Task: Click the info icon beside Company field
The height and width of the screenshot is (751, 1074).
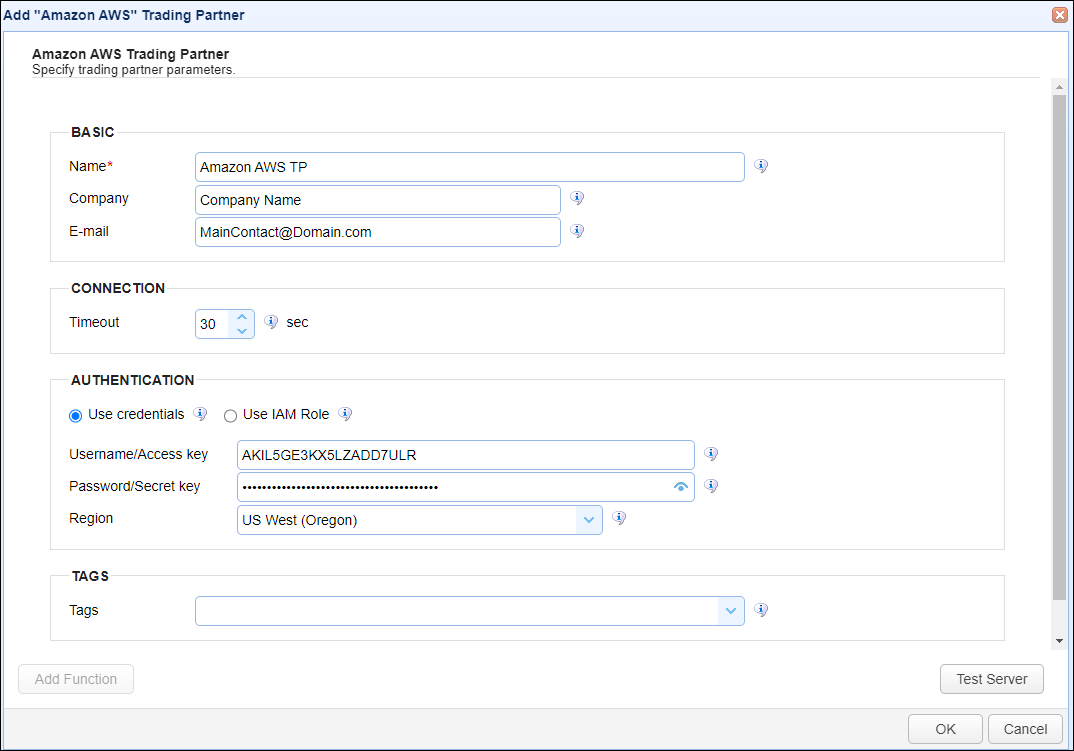Action: [577, 198]
